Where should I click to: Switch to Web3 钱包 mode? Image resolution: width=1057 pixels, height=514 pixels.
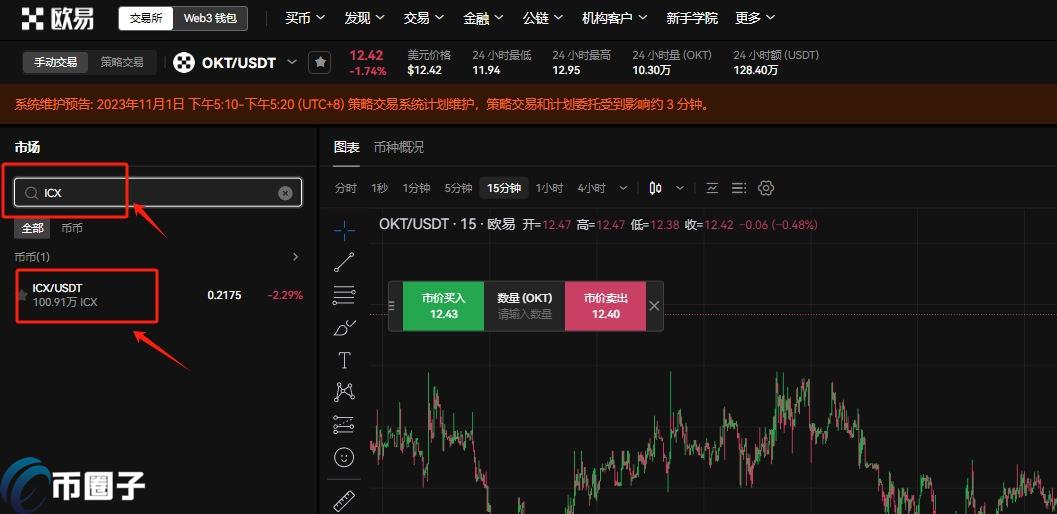click(210, 18)
